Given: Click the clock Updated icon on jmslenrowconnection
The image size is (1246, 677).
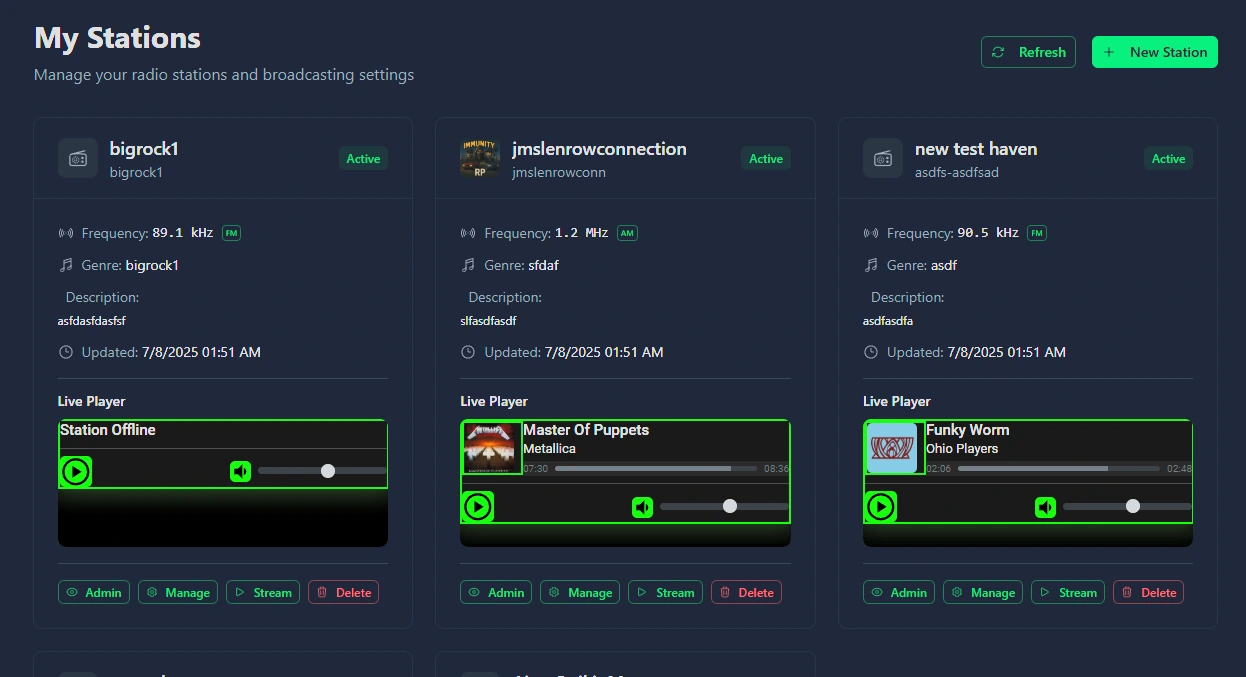Looking at the screenshot, I should (x=468, y=352).
